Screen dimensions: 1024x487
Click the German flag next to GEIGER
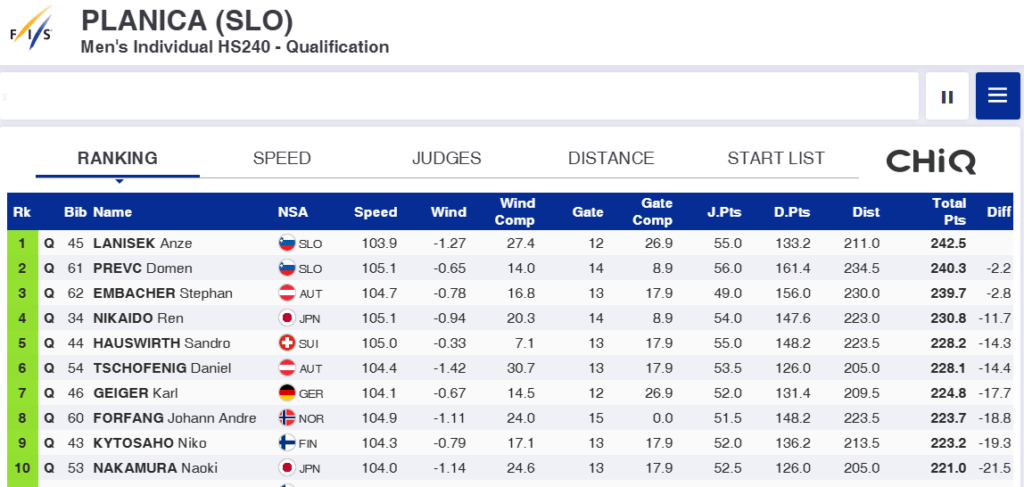pyautogui.click(x=287, y=393)
